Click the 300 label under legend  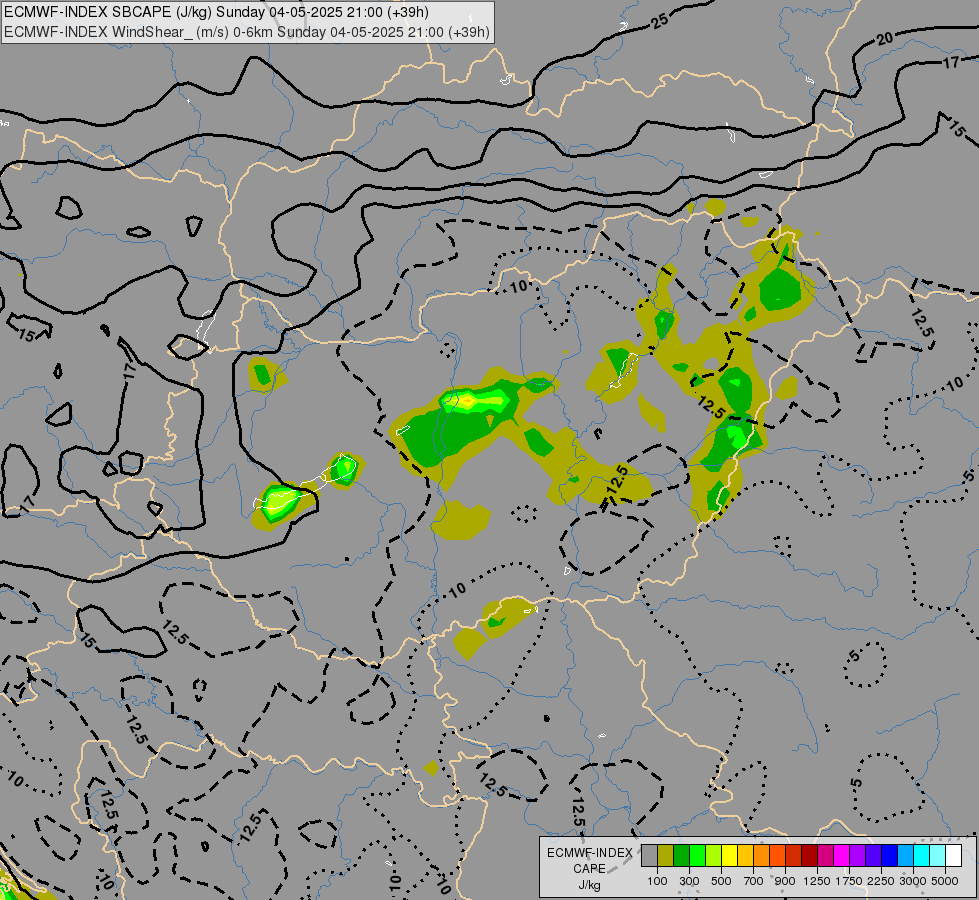[x=689, y=881]
